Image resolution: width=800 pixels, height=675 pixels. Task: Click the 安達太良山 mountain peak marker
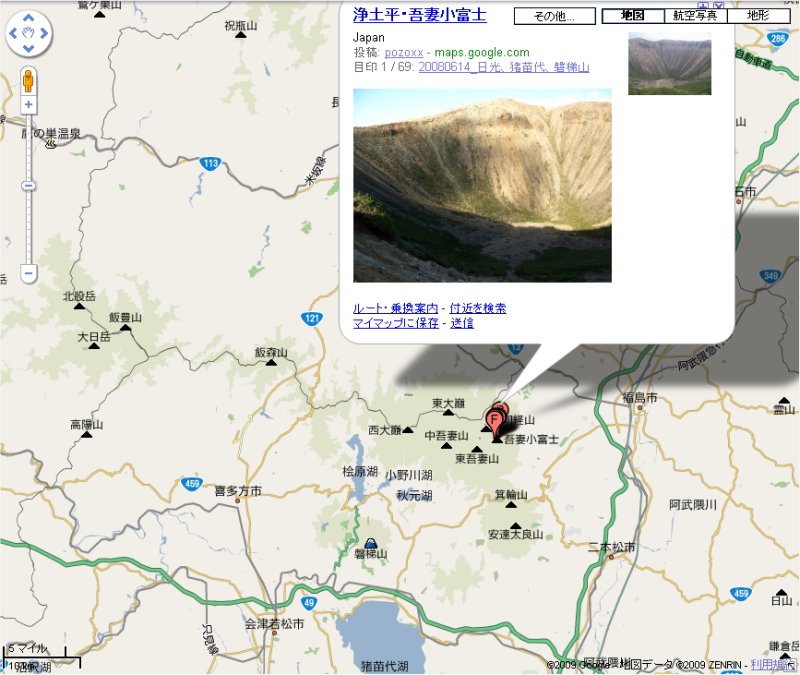pos(516,526)
